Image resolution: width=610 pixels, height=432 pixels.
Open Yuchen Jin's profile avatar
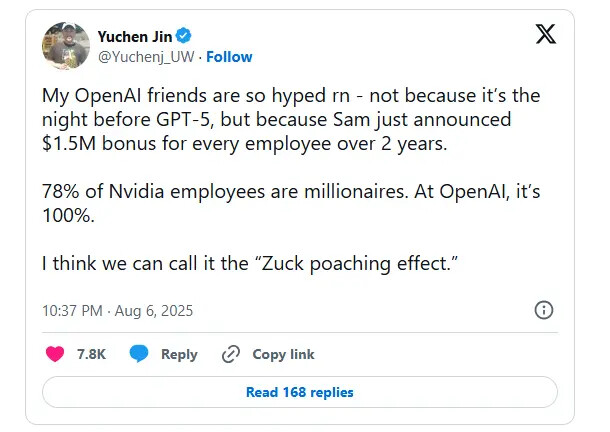[65, 45]
